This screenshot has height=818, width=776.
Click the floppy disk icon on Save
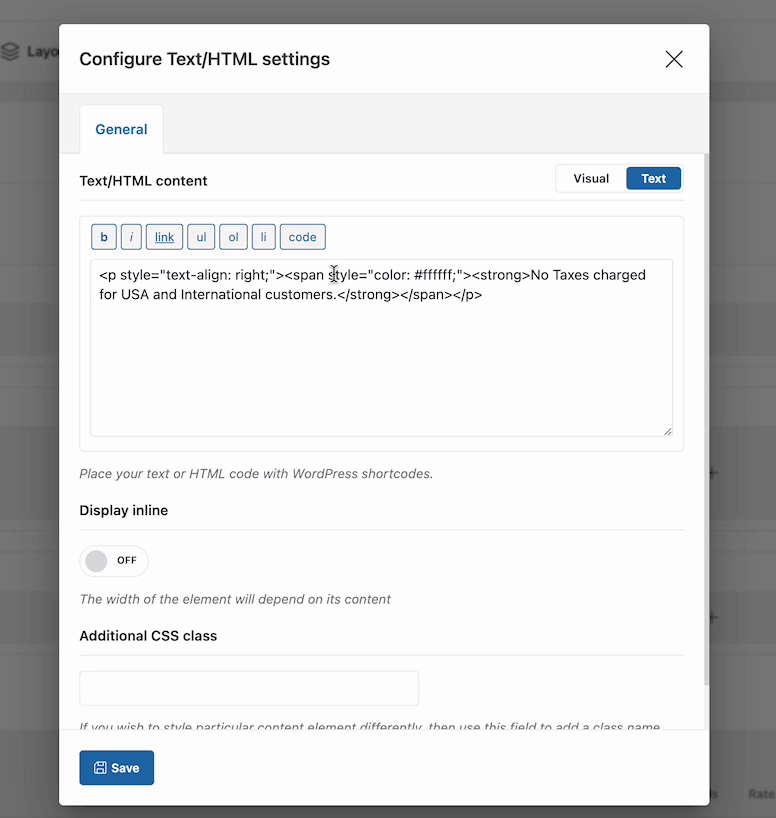100,768
